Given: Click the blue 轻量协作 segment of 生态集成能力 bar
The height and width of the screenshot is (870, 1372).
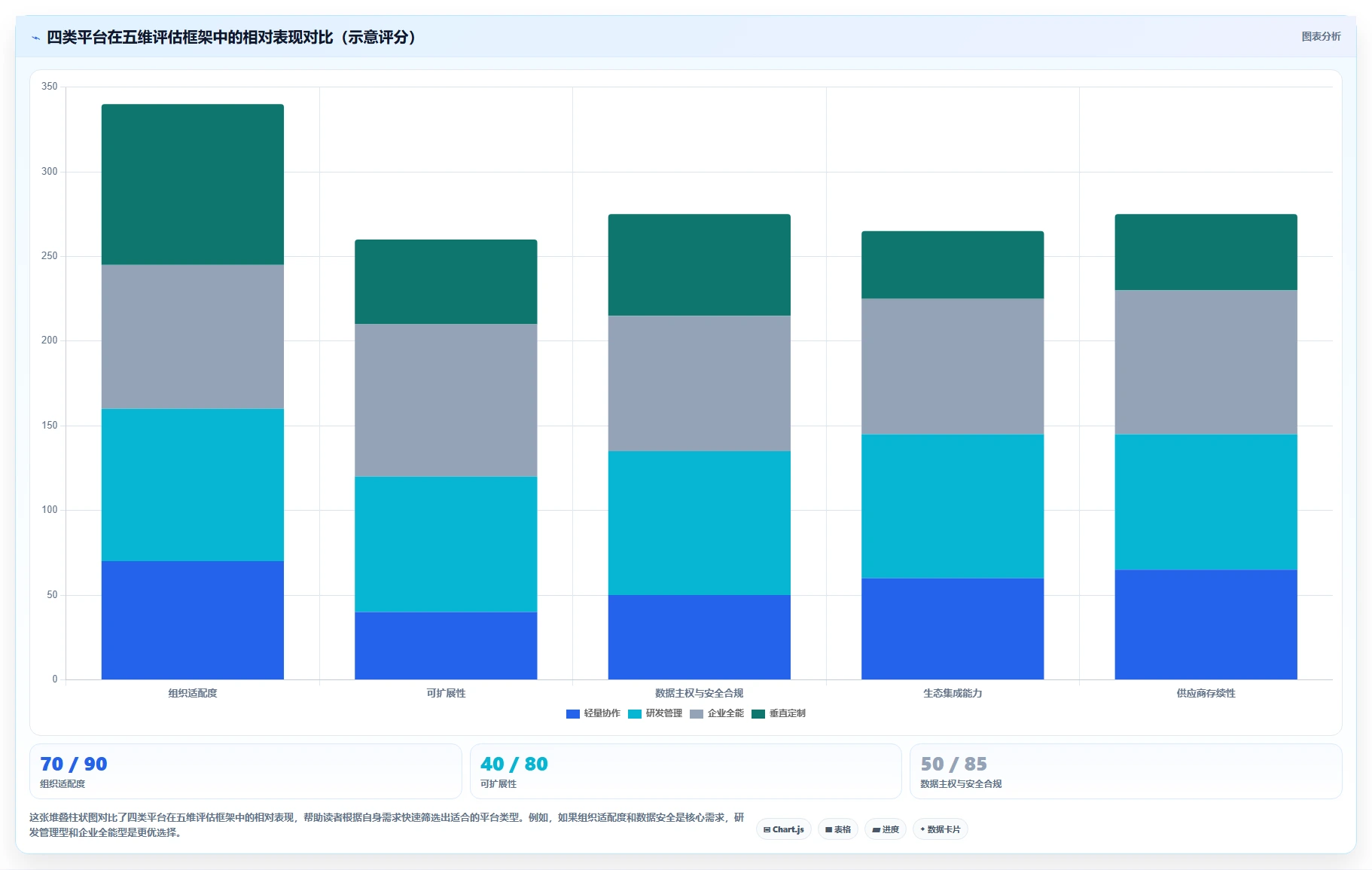Looking at the screenshot, I should coord(953,629).
